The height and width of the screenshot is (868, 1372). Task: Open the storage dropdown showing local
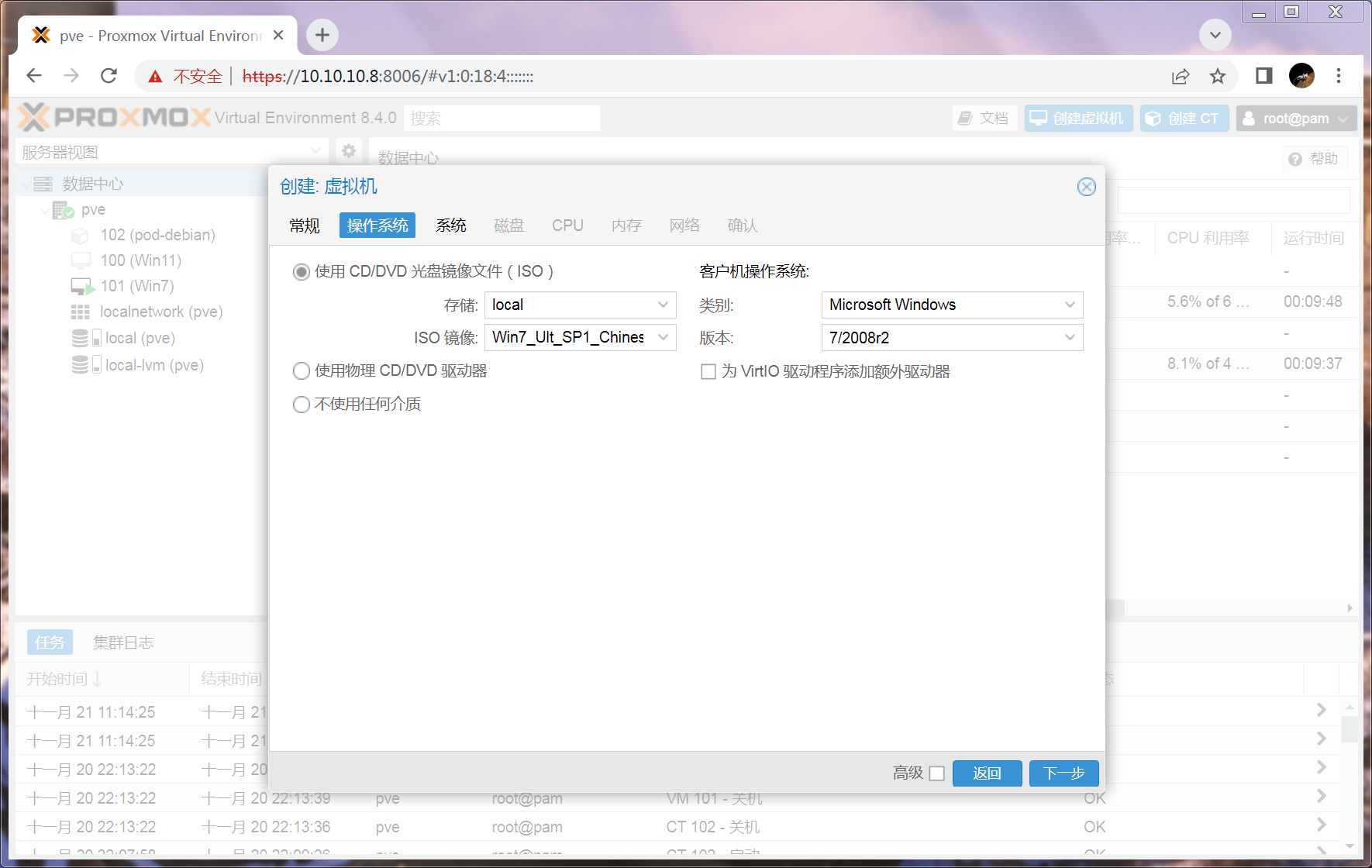click(580, 305)
